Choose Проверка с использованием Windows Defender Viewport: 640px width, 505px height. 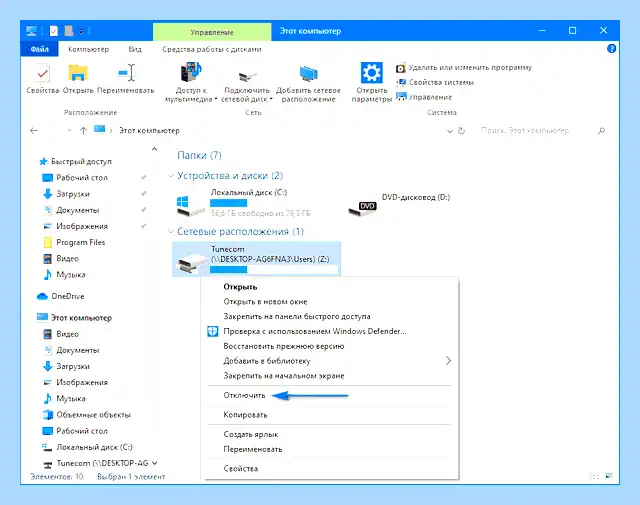pos(315,331)
